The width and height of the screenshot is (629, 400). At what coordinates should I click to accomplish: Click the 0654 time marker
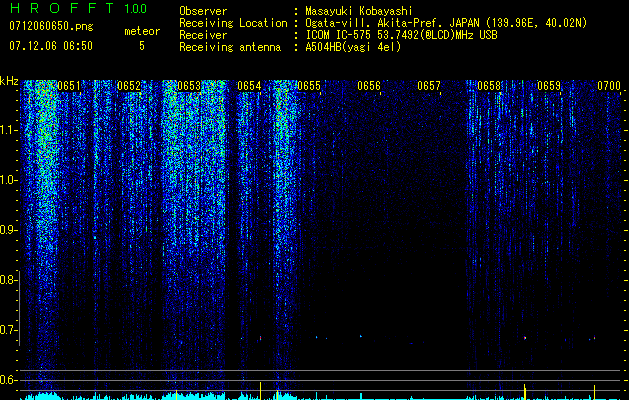coord(249,86)
